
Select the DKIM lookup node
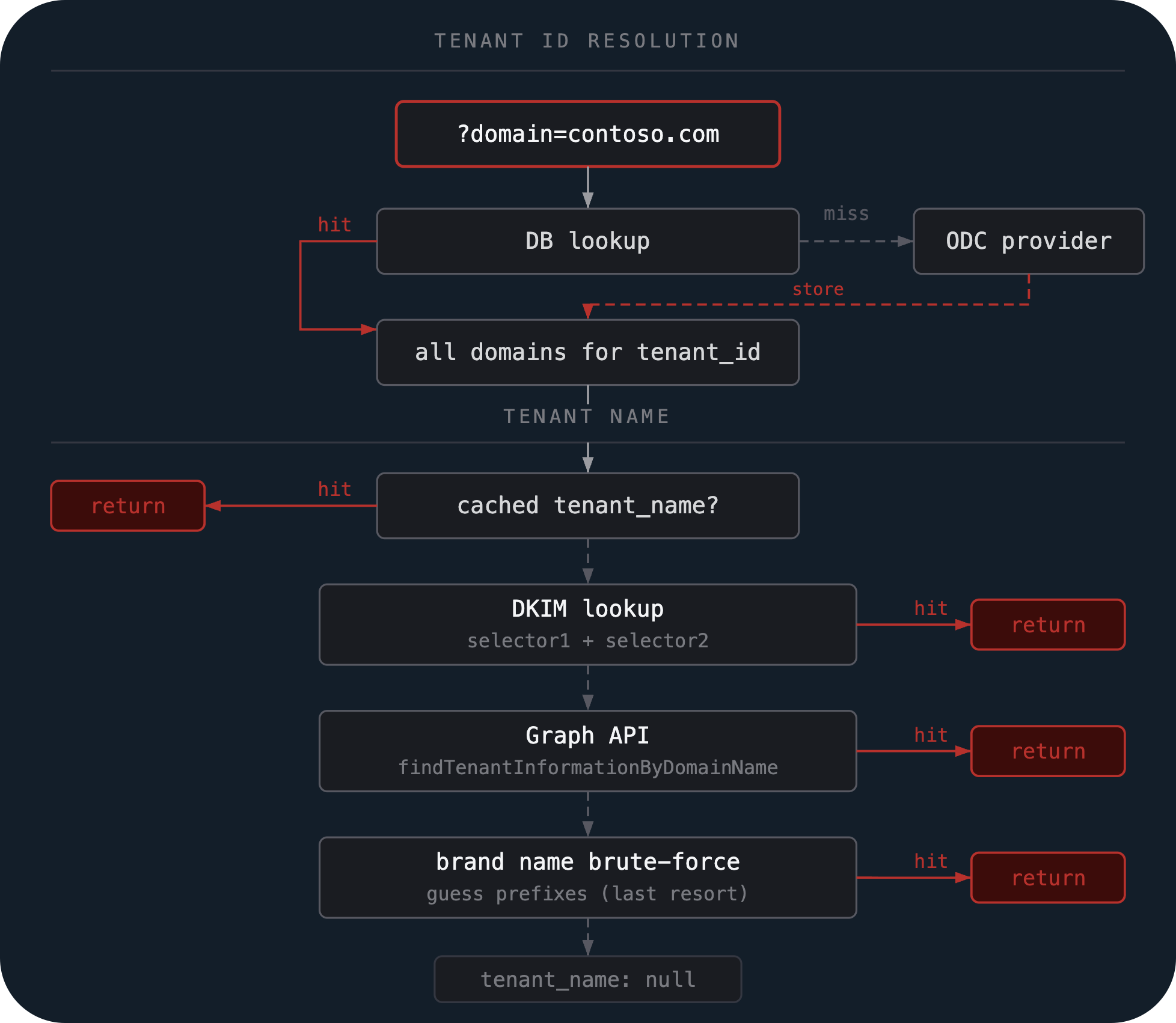pyautogui.click(x=588, y=624)
